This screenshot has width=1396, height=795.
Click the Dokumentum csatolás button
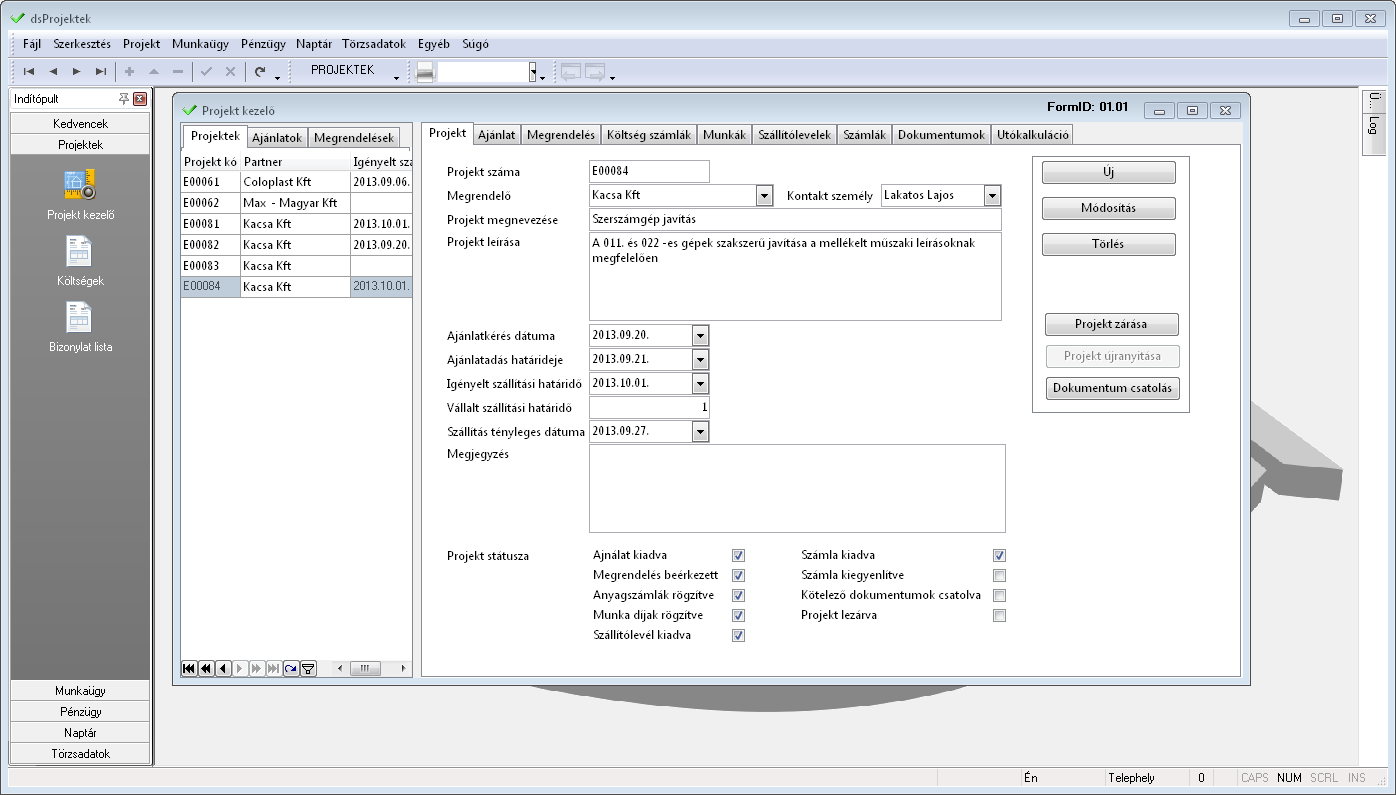pos(1112,388)
